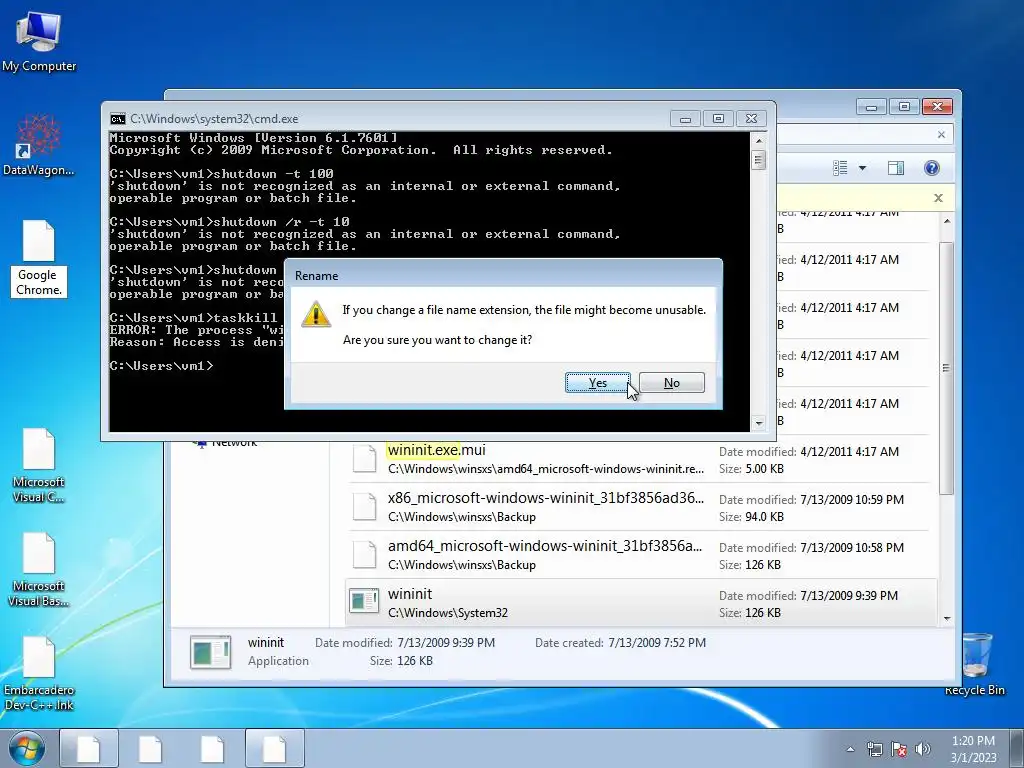Open the Windows Start menu orb

point(27,748)
